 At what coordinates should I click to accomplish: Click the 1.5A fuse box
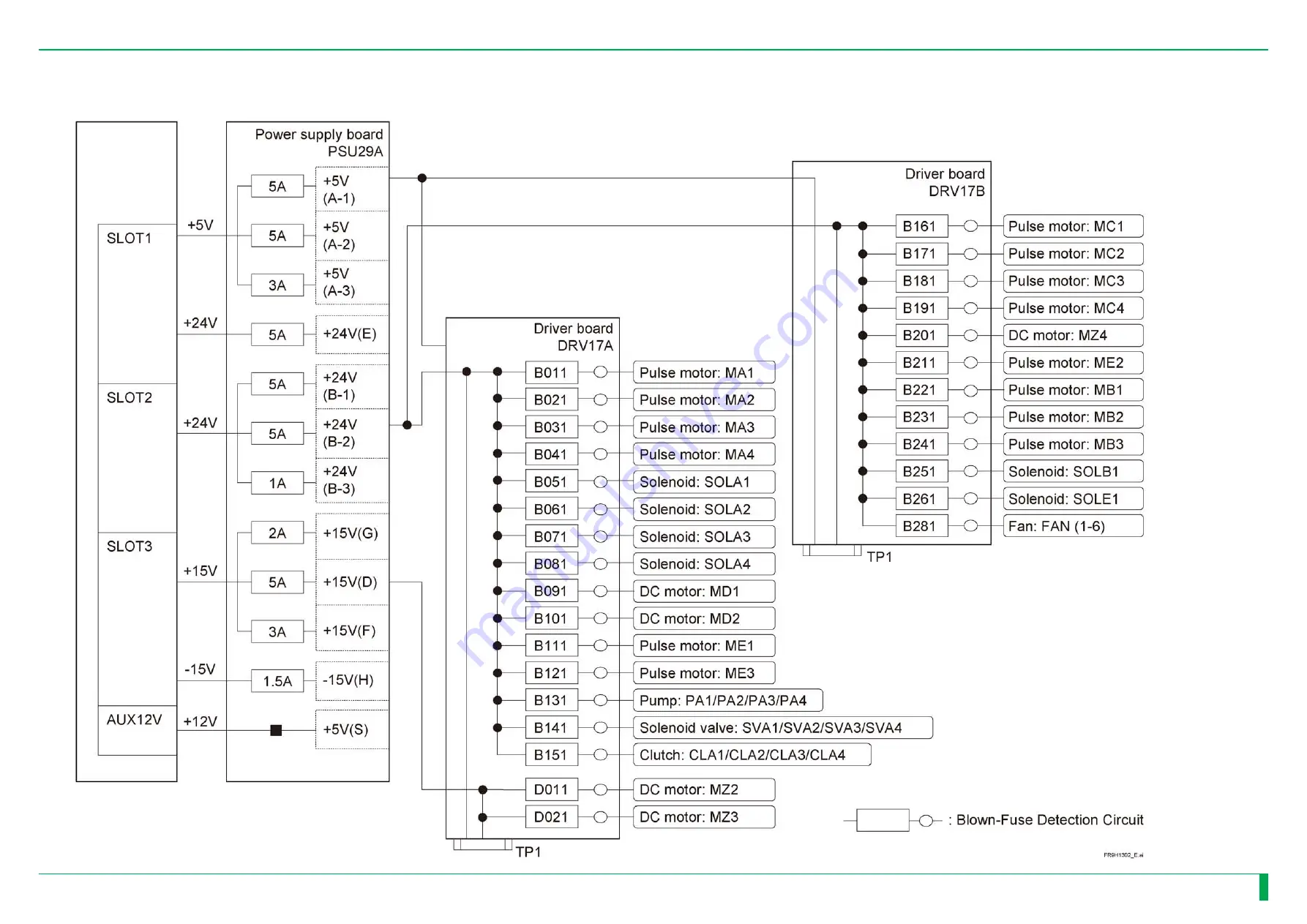[x=277, y=681]
